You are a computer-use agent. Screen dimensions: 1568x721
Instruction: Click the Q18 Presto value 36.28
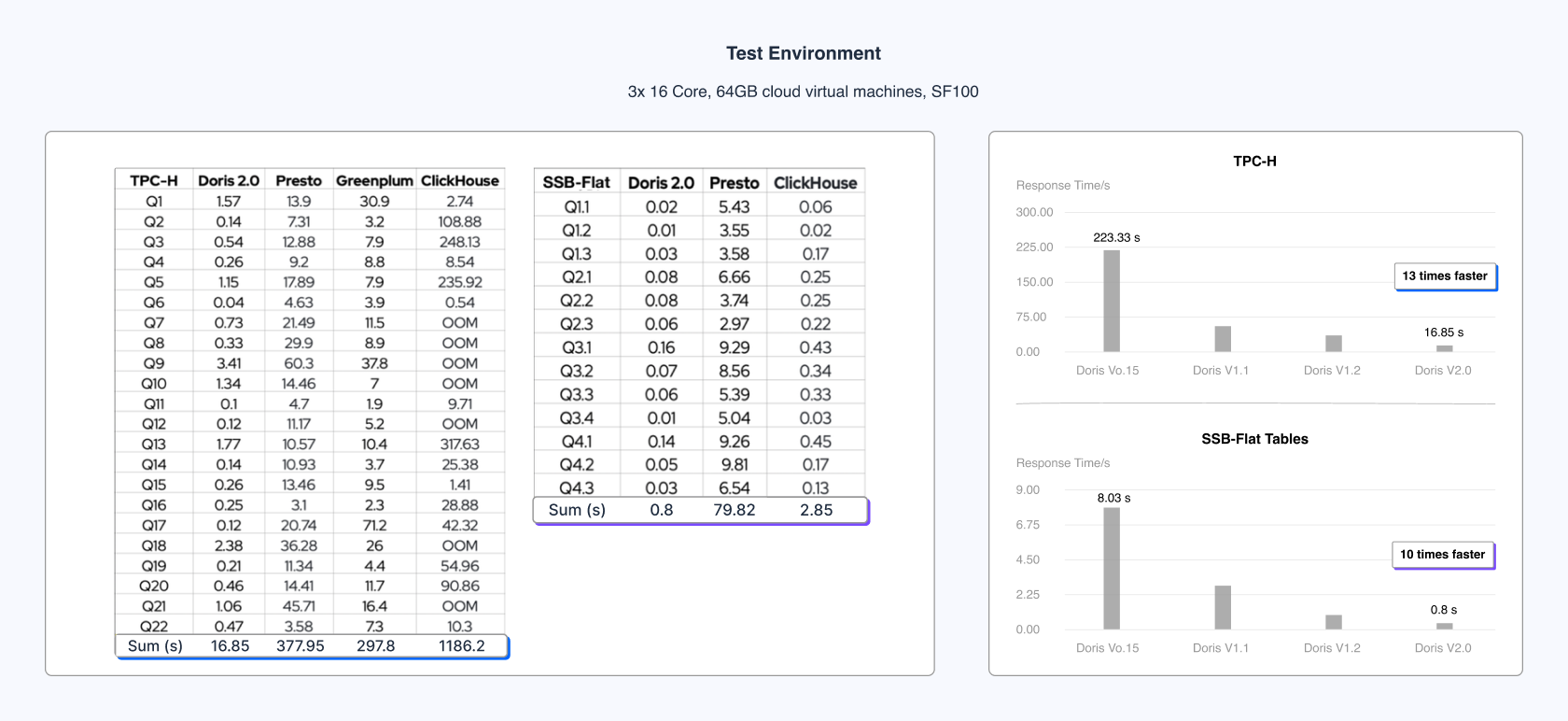pyautogui.click(x=299, y=545)
